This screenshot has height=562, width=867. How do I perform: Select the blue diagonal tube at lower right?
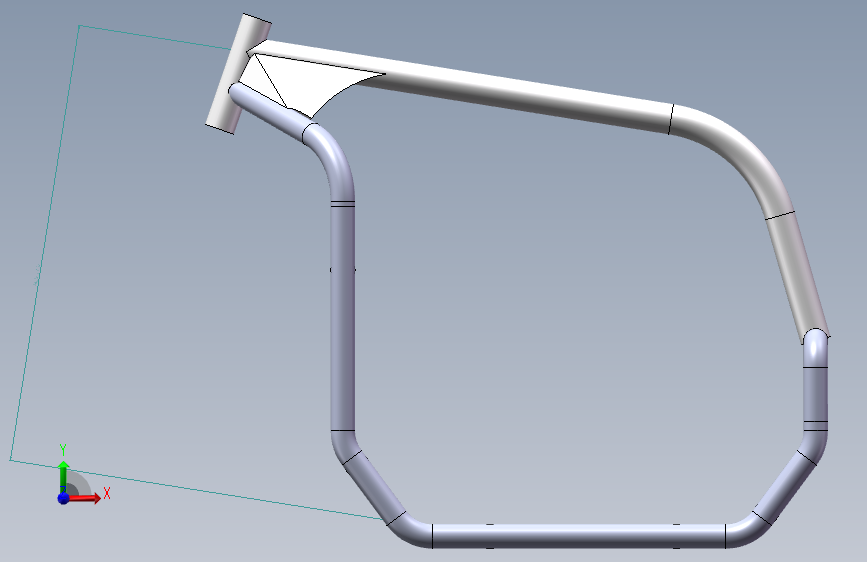tap(785, 488)
